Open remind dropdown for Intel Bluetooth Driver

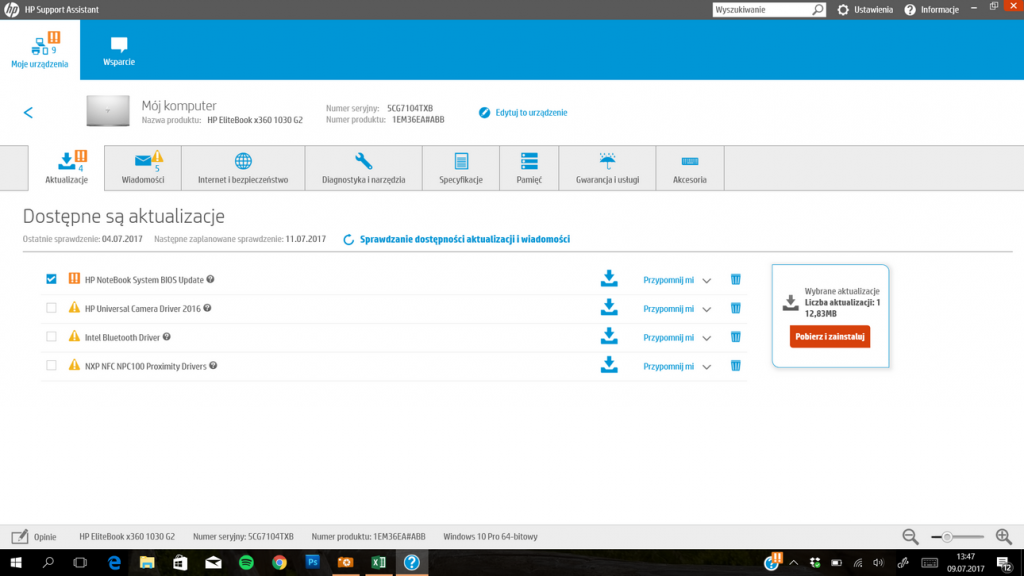[707, 338]
